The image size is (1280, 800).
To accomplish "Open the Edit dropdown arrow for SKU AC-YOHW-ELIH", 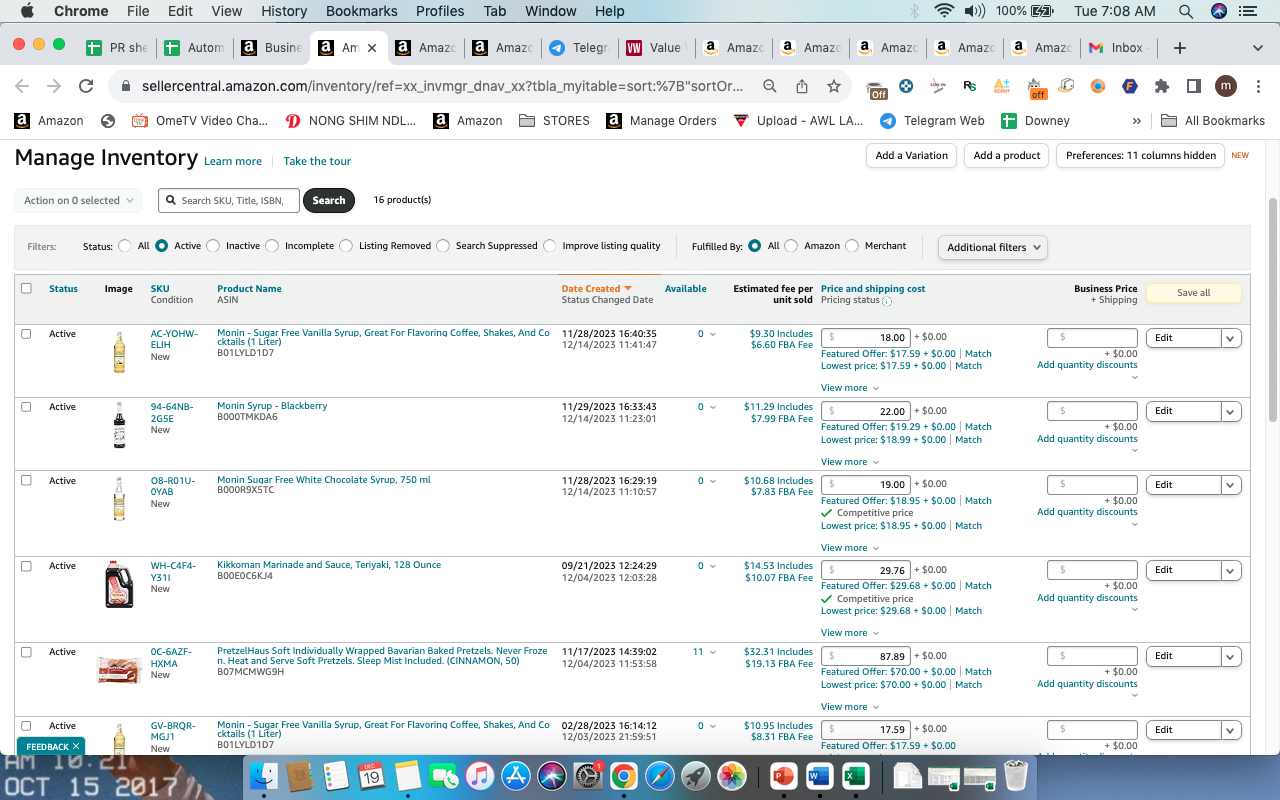I will (x=1232, y=338).
